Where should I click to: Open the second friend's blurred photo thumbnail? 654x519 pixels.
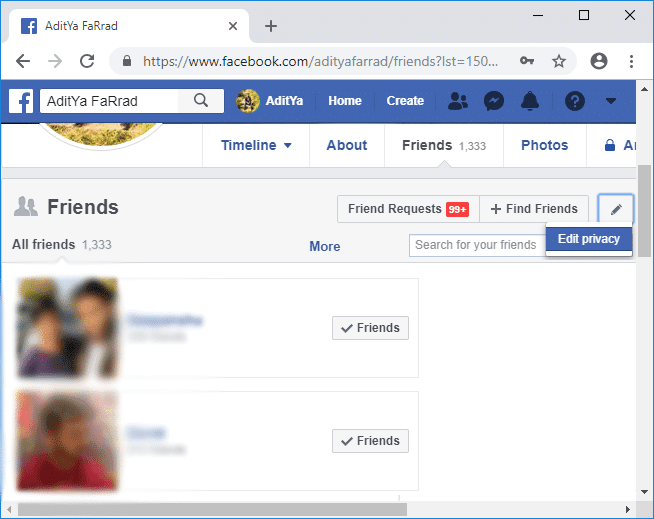[x=67, y=441]
